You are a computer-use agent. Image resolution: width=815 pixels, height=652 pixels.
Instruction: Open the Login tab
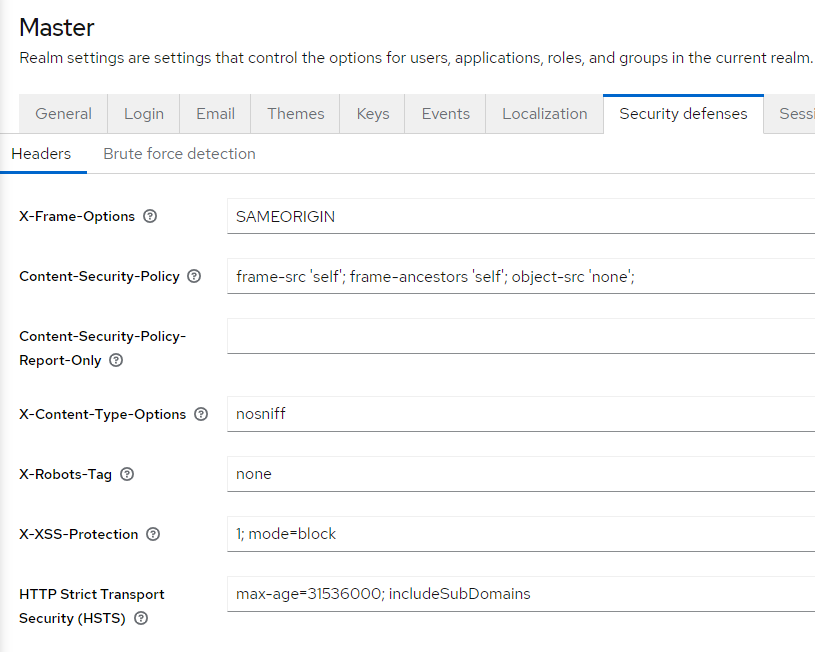144,114
